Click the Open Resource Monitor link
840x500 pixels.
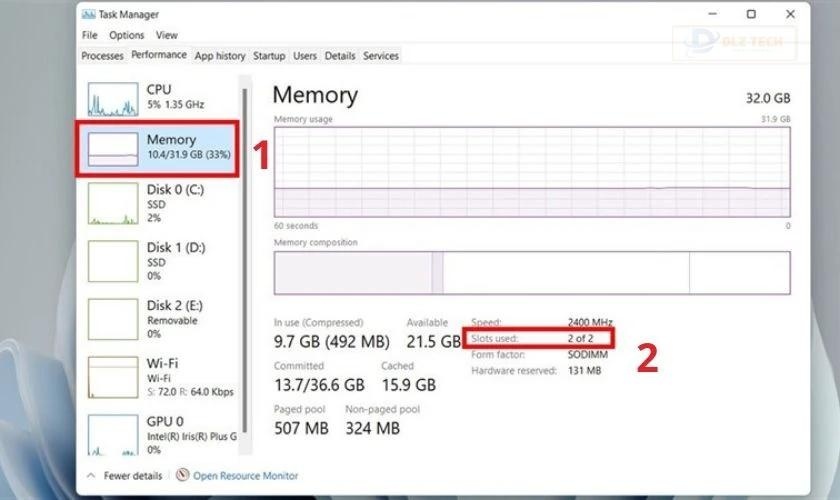[x=245, y=476]
